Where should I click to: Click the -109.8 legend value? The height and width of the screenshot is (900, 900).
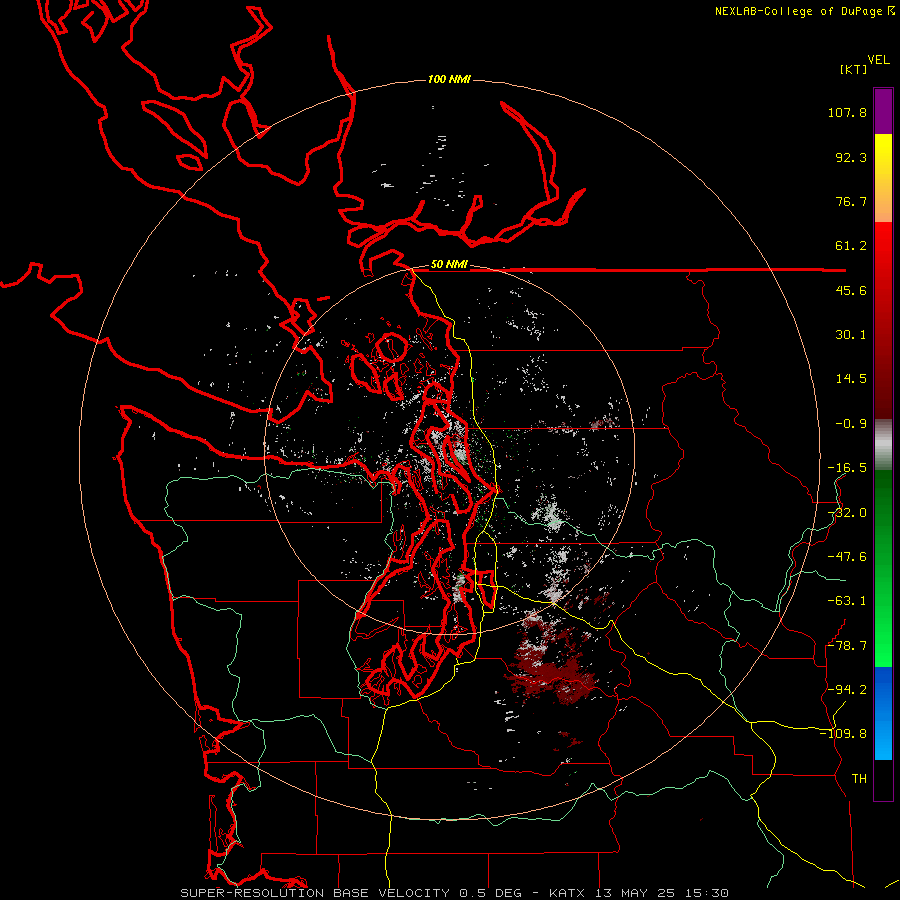[x=843, y=734]
